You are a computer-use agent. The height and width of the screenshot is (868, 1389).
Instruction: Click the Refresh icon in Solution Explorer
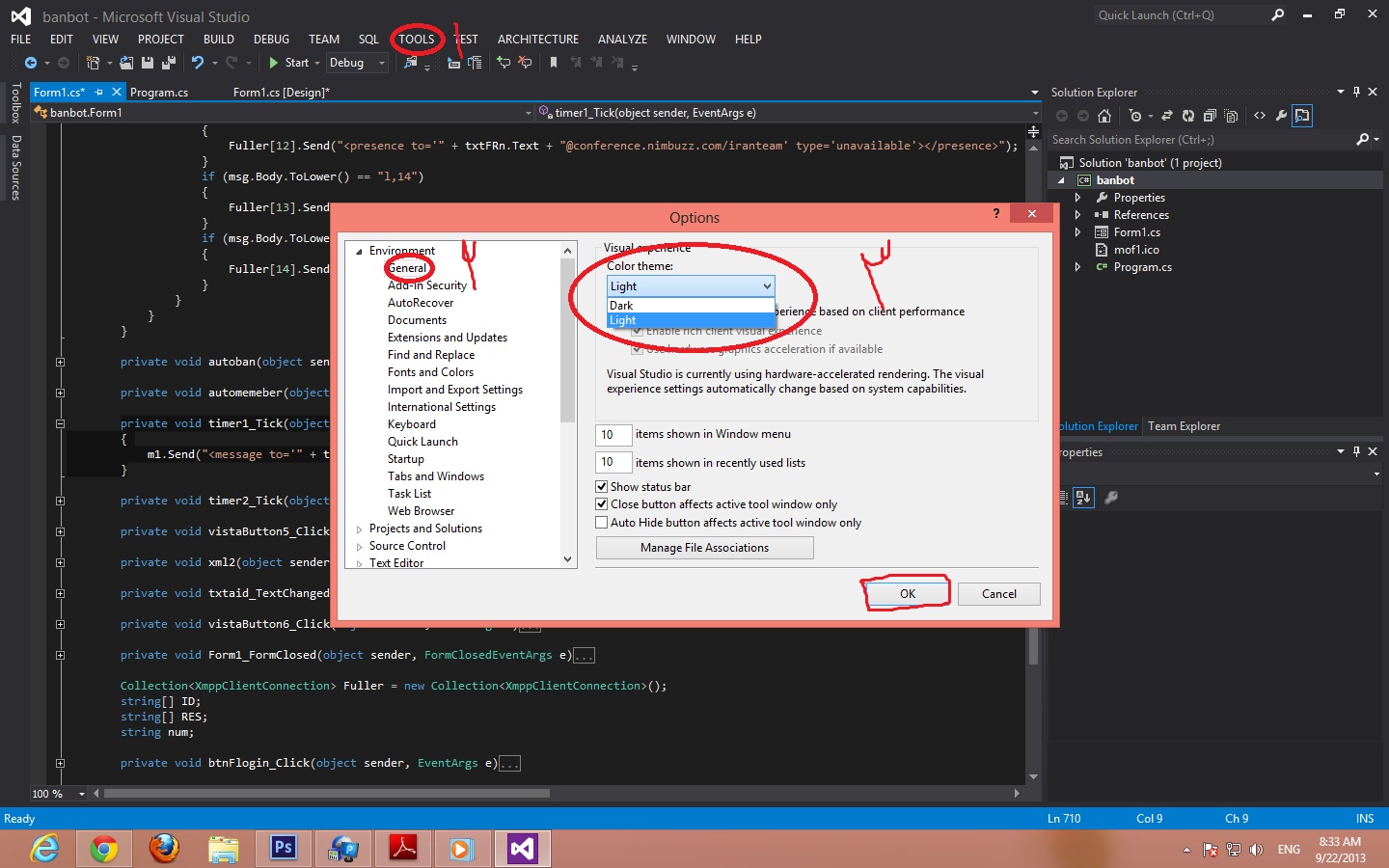coord(1188,116)
